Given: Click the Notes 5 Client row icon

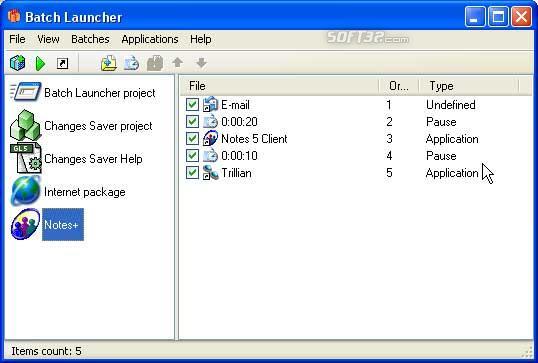Looking at the screenshot, I should (x=210, y=138).
